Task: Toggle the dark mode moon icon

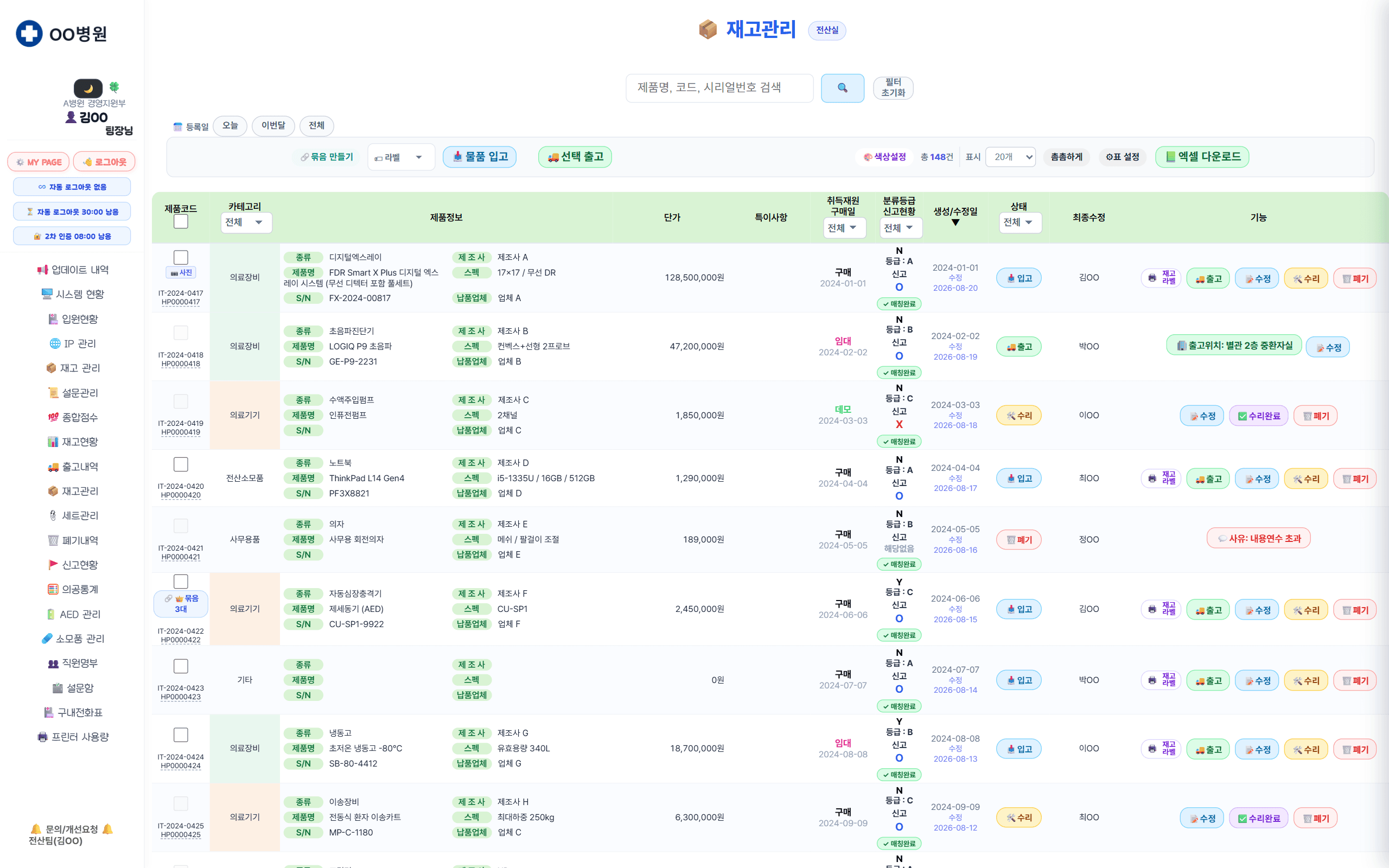Action: coord(88,88)
